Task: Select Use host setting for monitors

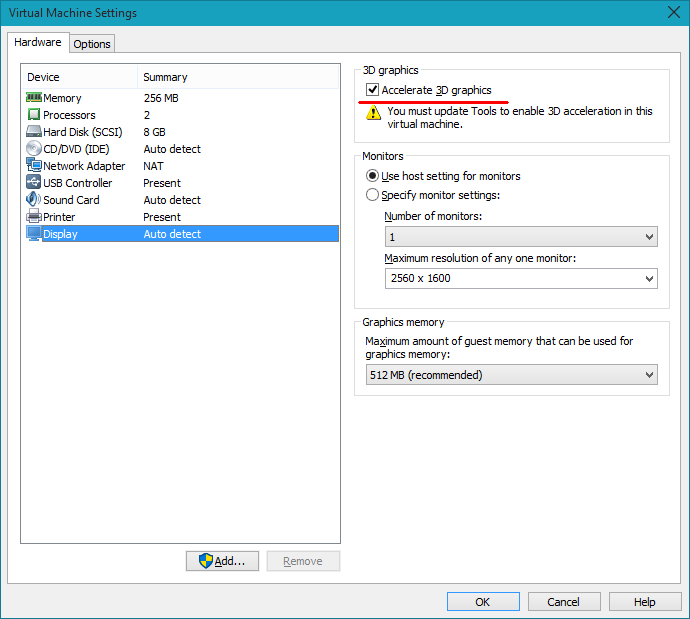Action: pyautogui.click(x=372, y=176)
